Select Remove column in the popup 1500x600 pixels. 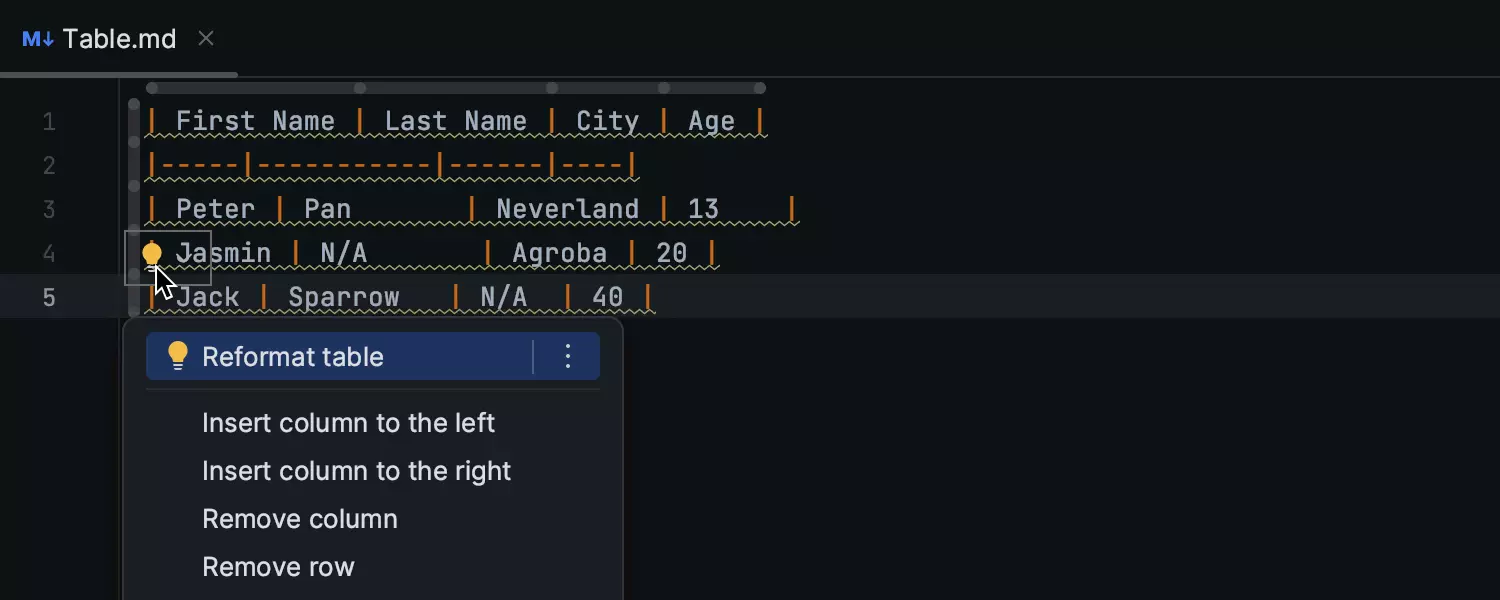point(300,519)
